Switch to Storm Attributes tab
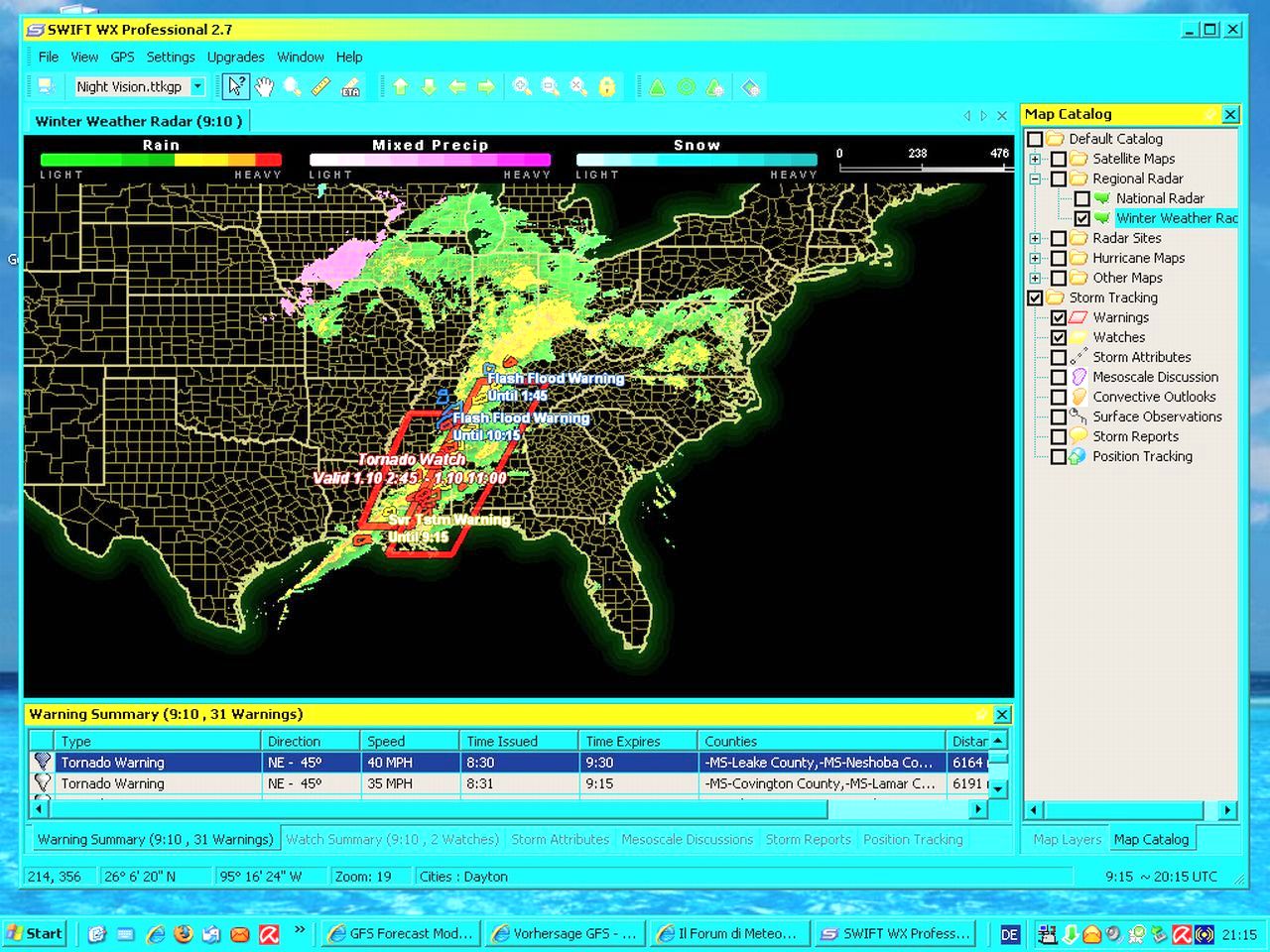 point(560,839)
